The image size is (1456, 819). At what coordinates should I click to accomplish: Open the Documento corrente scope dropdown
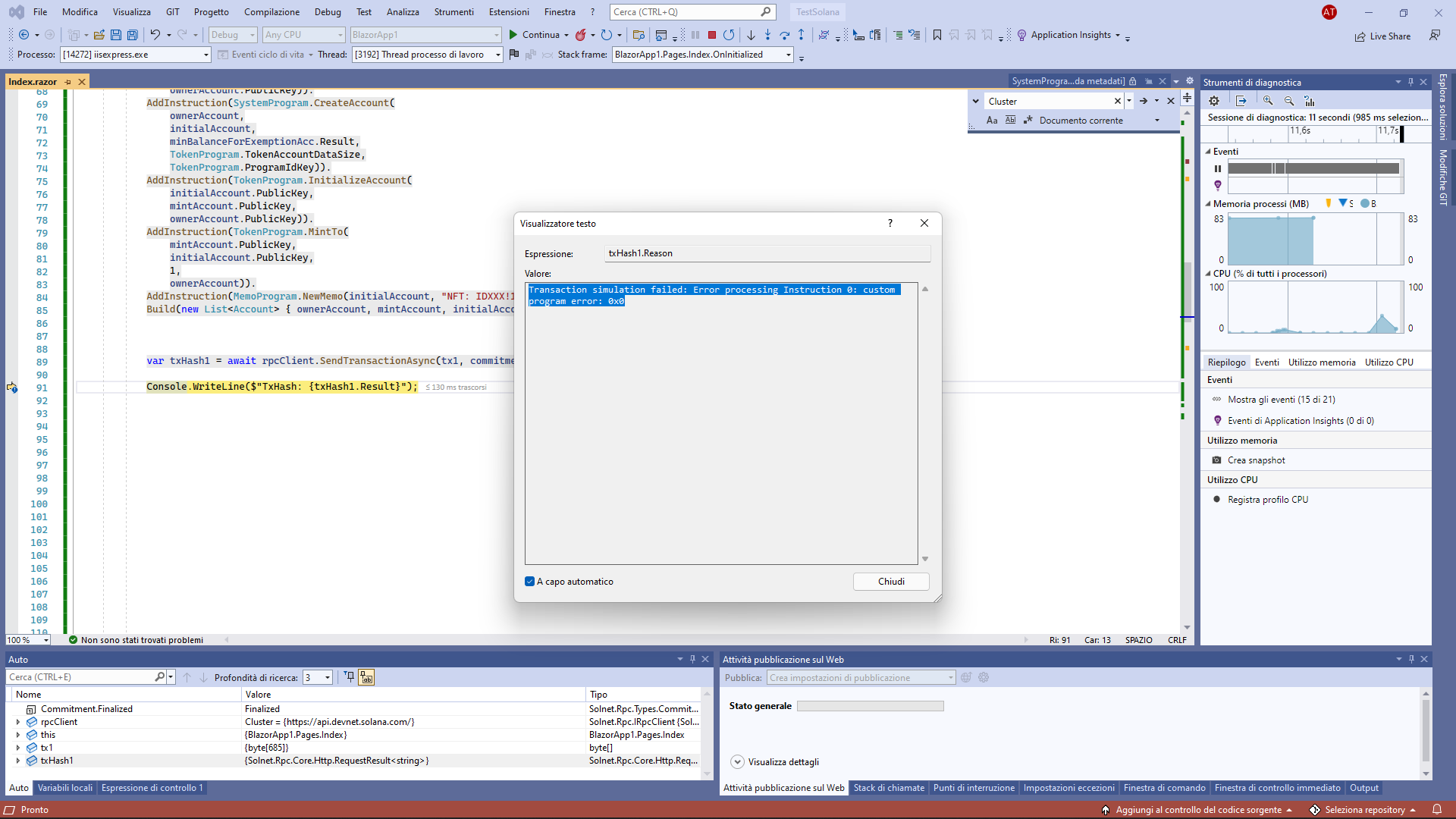click(x=1157, y=120)
